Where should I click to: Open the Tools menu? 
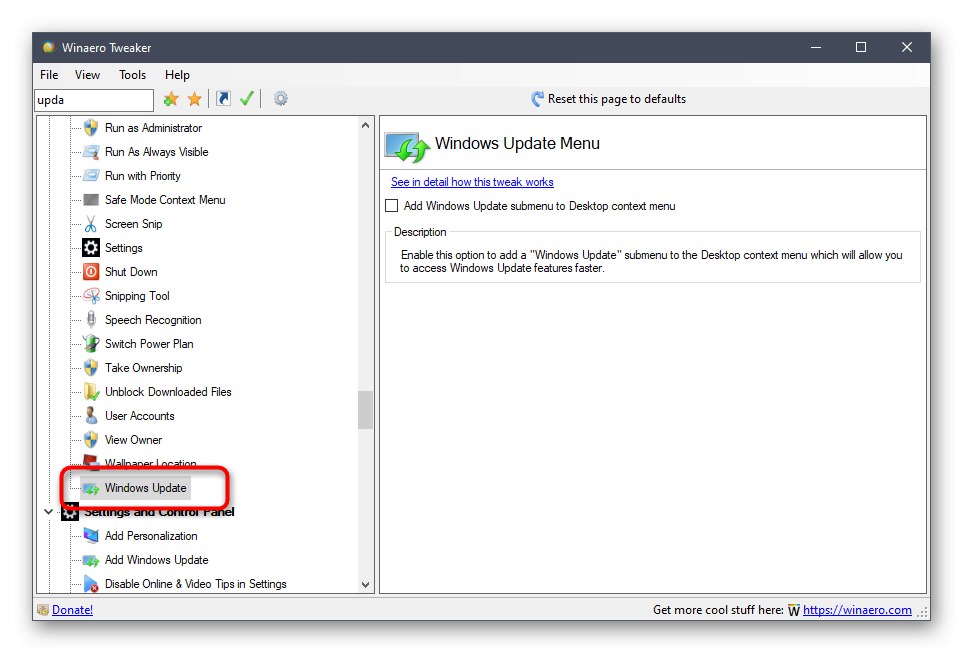pos(132,75)
